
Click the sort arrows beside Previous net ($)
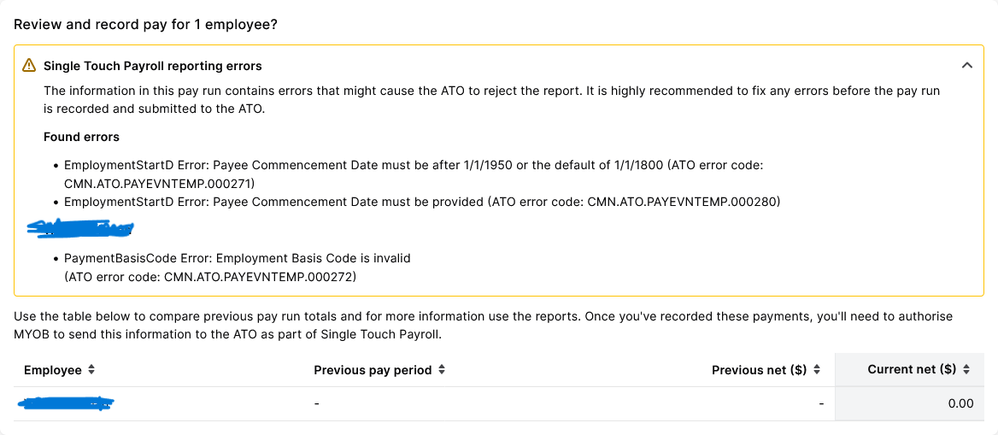(816, 370)
